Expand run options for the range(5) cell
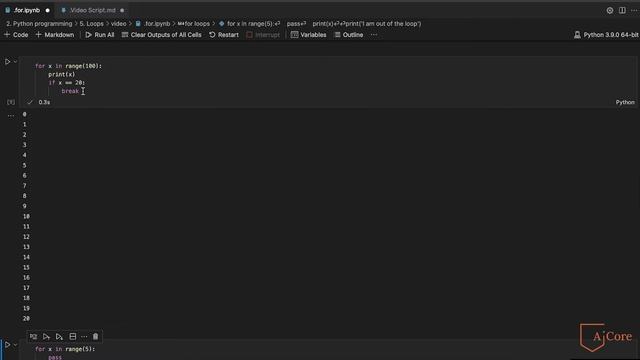The height and width of the screenshot is (360, 640). [16, 345]
